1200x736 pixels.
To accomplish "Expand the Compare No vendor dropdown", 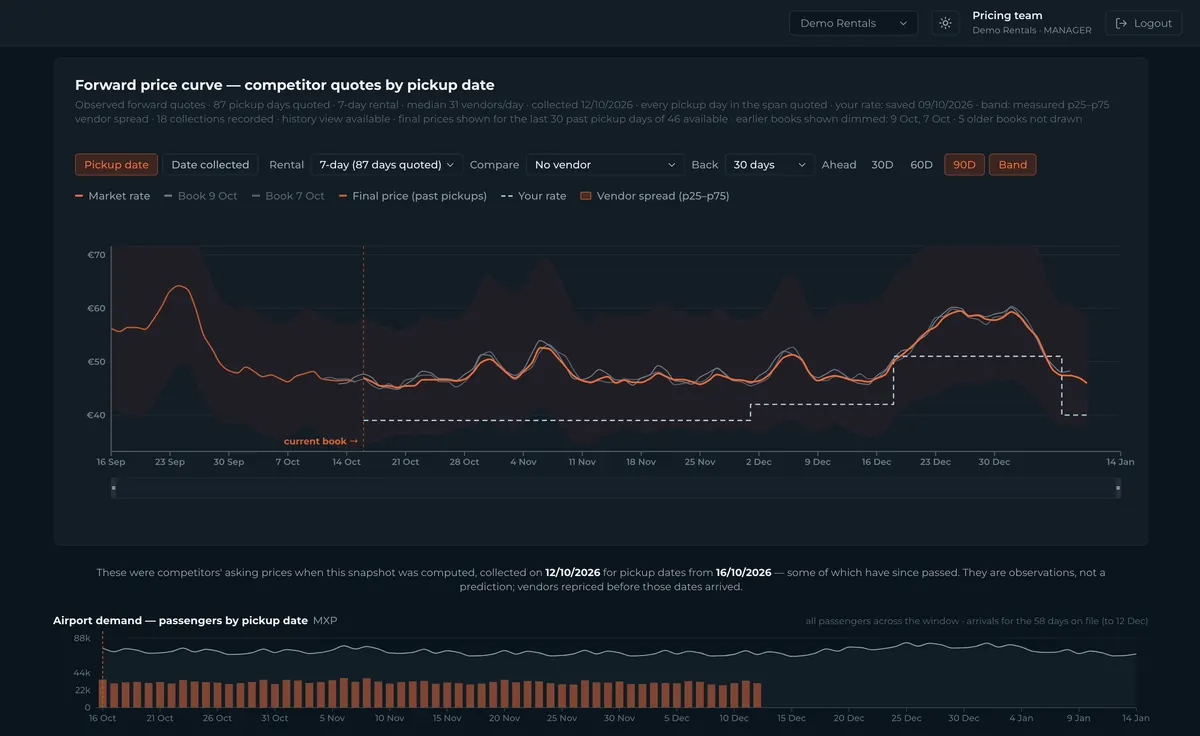I will coord(605,165).
